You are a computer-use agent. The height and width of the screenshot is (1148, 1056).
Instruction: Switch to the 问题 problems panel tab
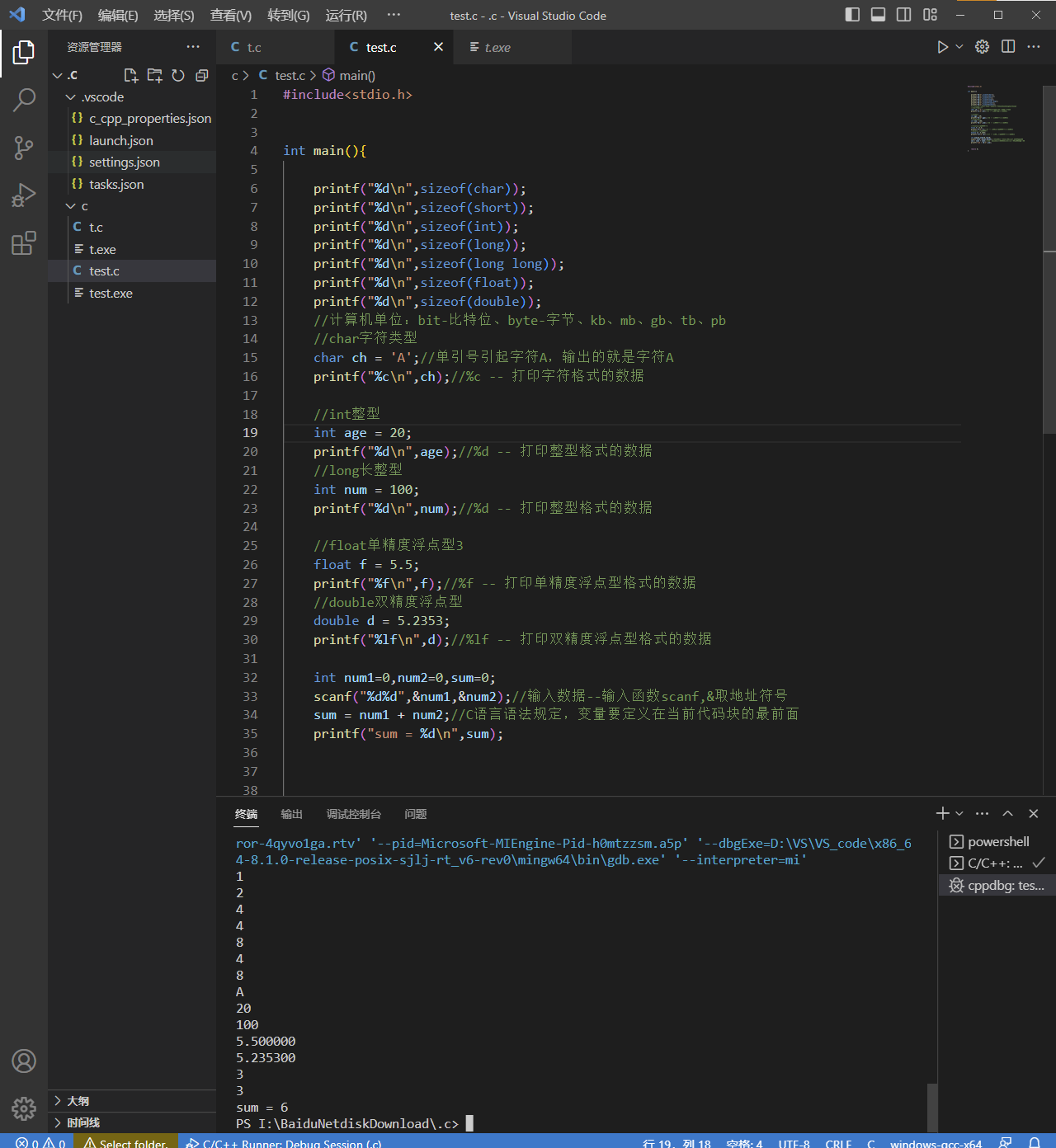(415, 814)
